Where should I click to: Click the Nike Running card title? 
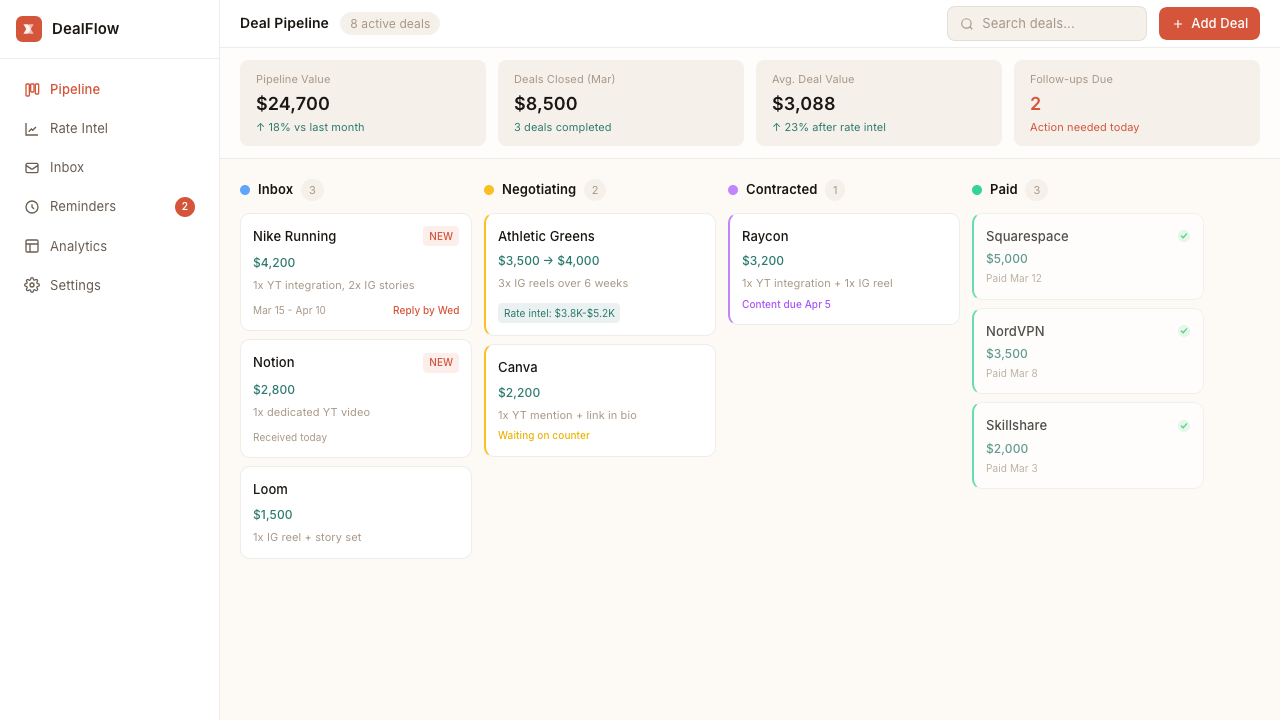pyautogui.click(x=295, y=236)
